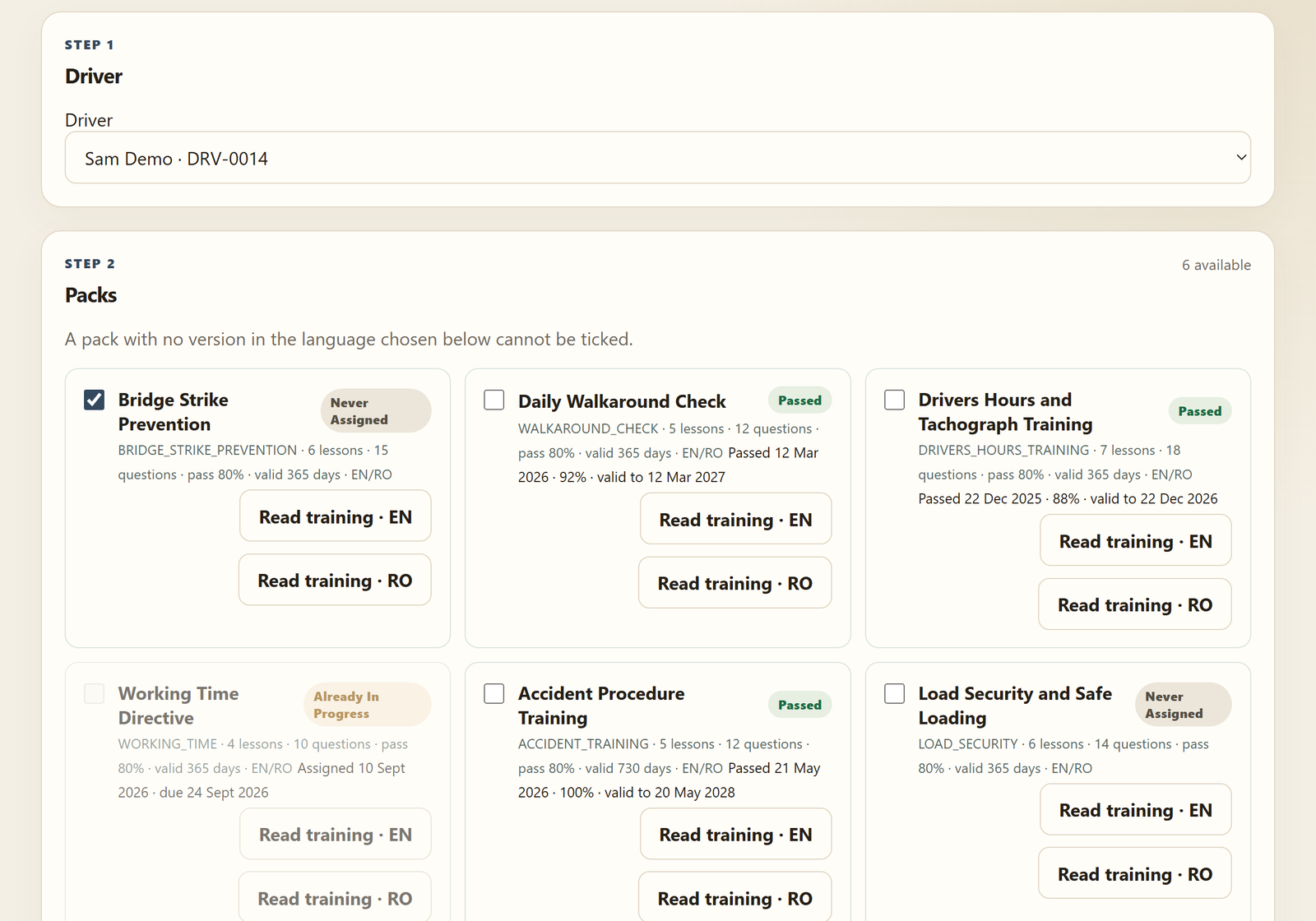Click the Already In Progress badge
This screenshot has width=1316, height=921.
[367, 705]
